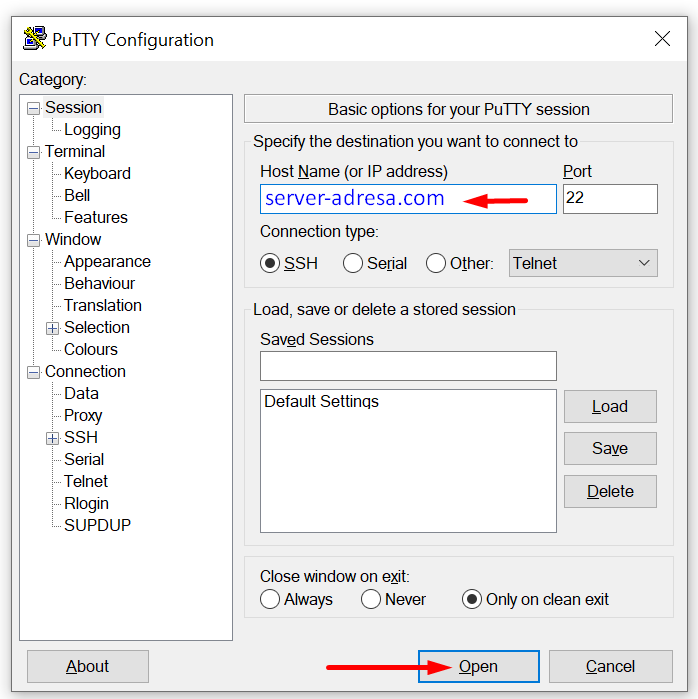Image resolution: width=698 pixels, height=699 pixels.
Task: Open the Logging category
Action: click(x=92, y=130)
